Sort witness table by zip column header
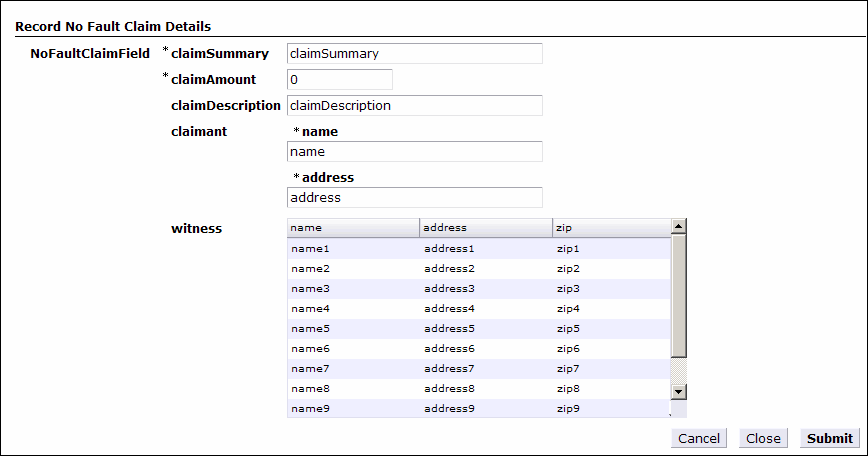 (x=612, y=227)
